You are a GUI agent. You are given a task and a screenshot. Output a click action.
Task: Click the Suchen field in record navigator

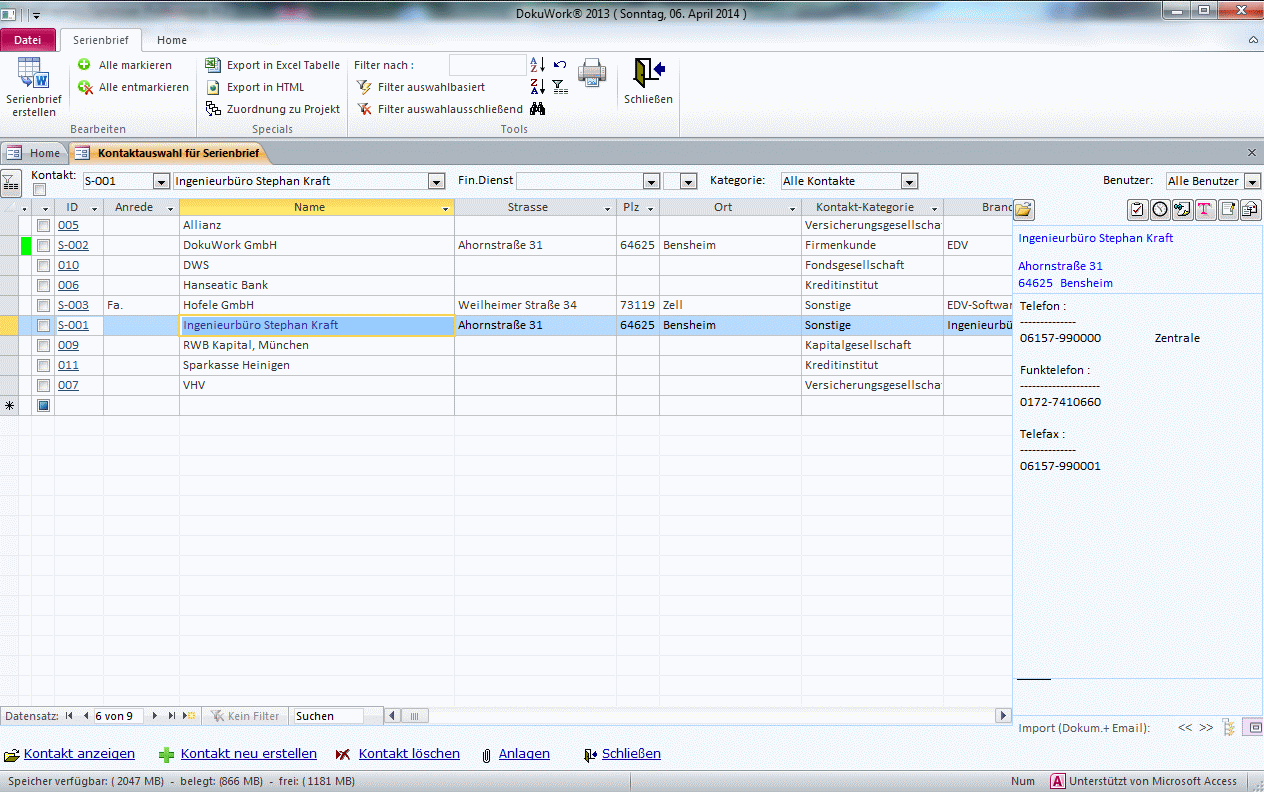(335, 716)
